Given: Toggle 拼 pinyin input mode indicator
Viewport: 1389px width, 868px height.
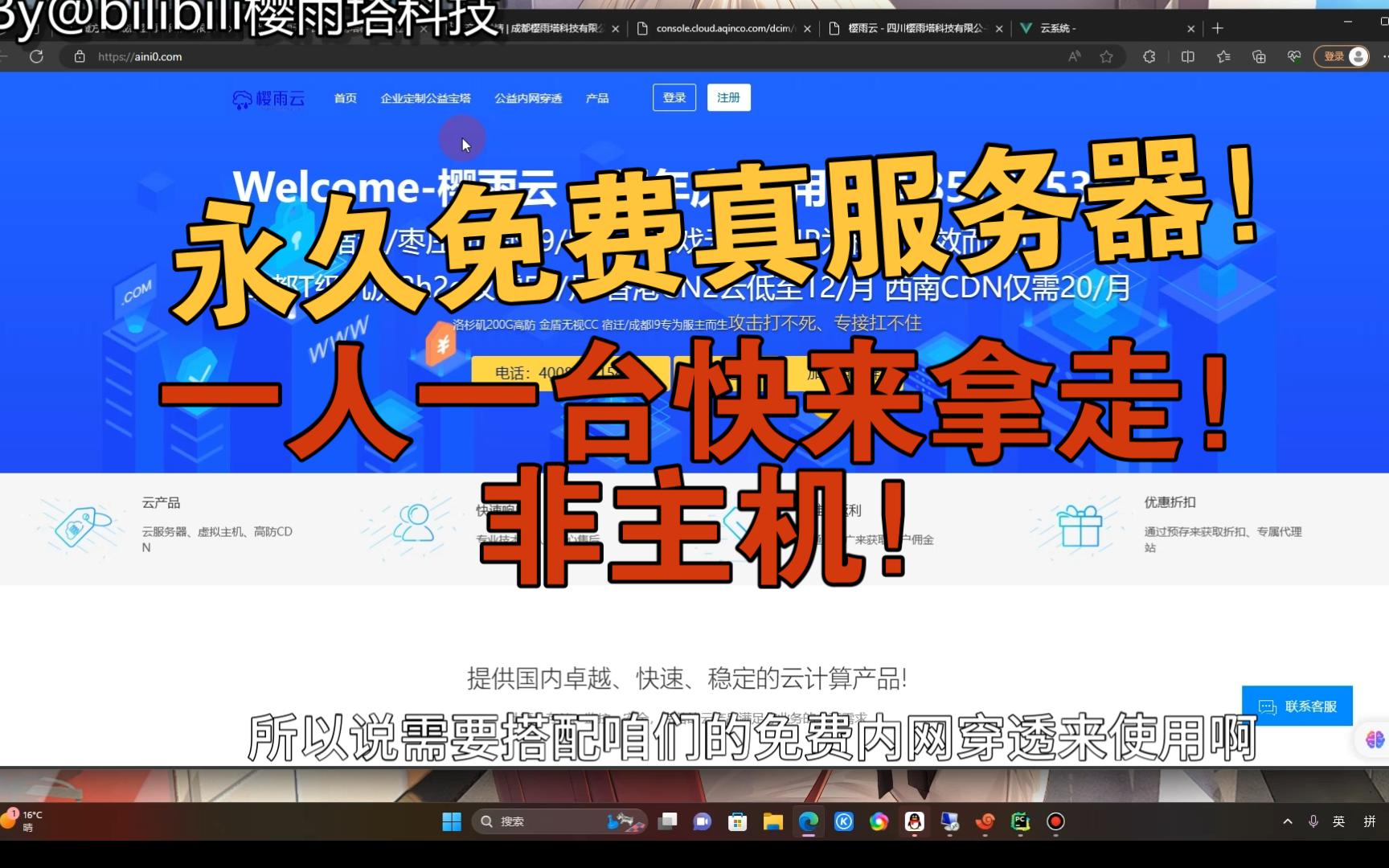Looking at the screenshot, I should click(x=1370, y=821).
